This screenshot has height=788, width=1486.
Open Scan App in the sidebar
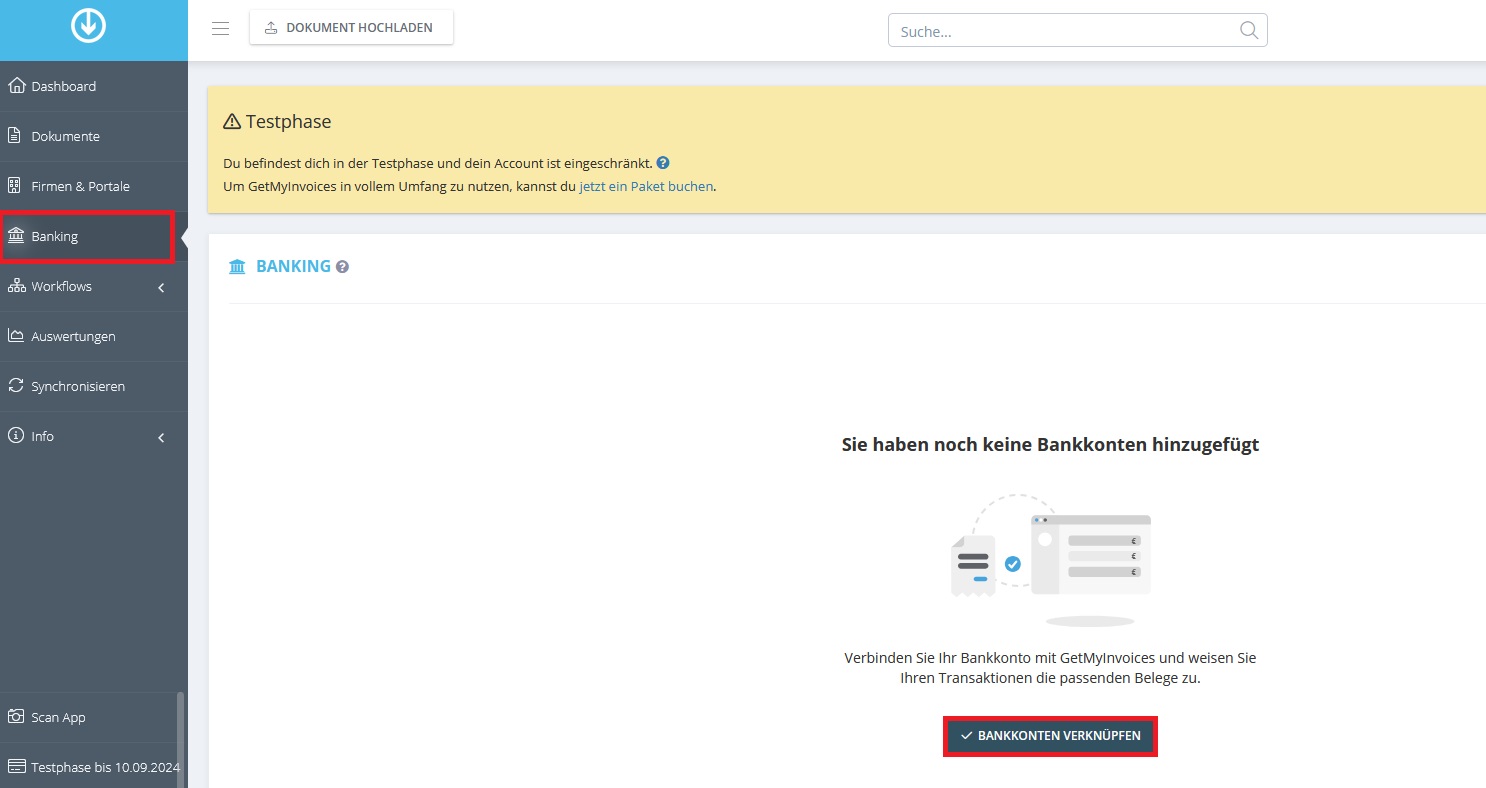90,717
